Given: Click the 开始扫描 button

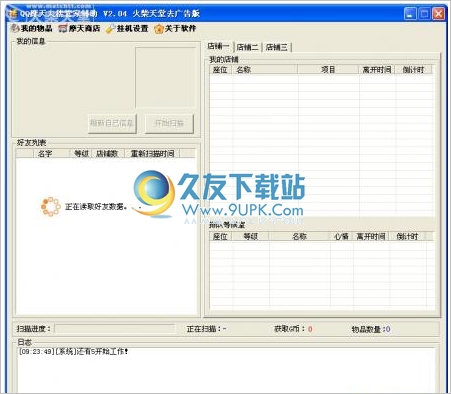Looking at the screenshot, I should (x=169, y=124).
